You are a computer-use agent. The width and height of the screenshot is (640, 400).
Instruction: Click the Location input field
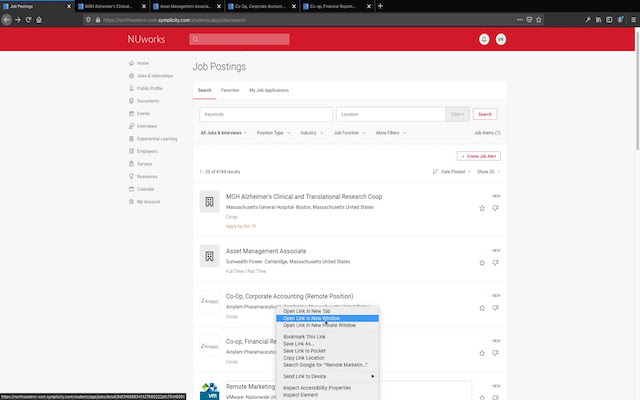pos(391,114)
